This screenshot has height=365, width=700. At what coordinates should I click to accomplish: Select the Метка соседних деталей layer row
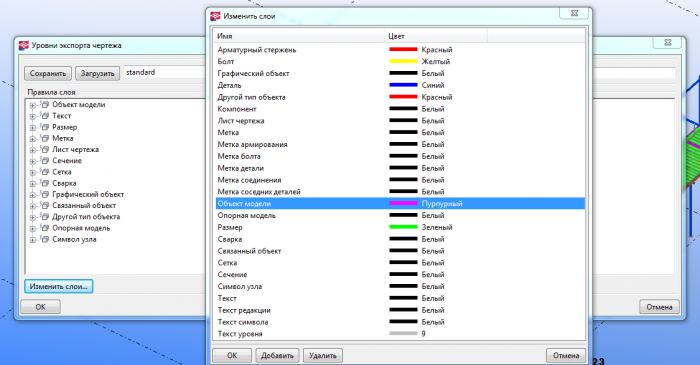(400, 192)
